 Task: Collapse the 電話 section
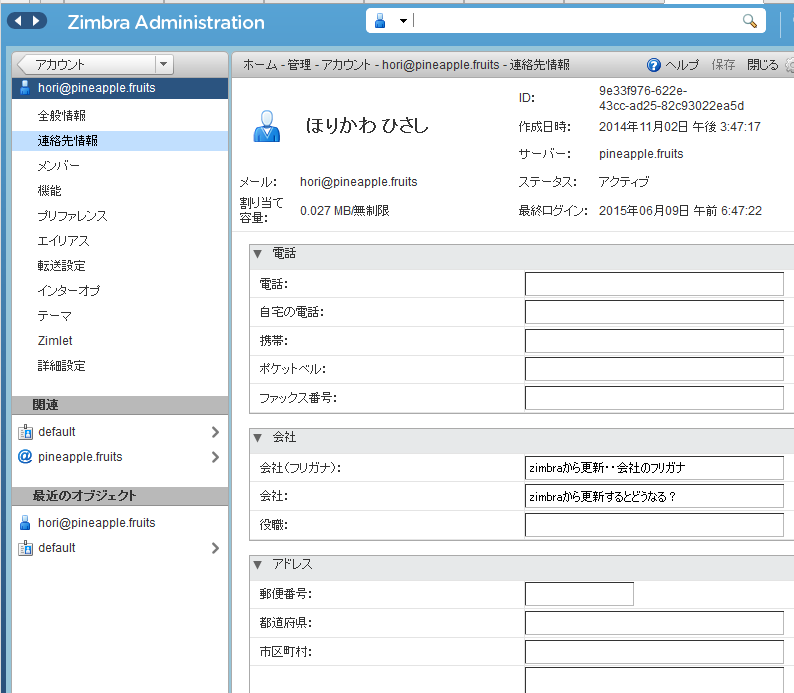(x=258, y=254)
